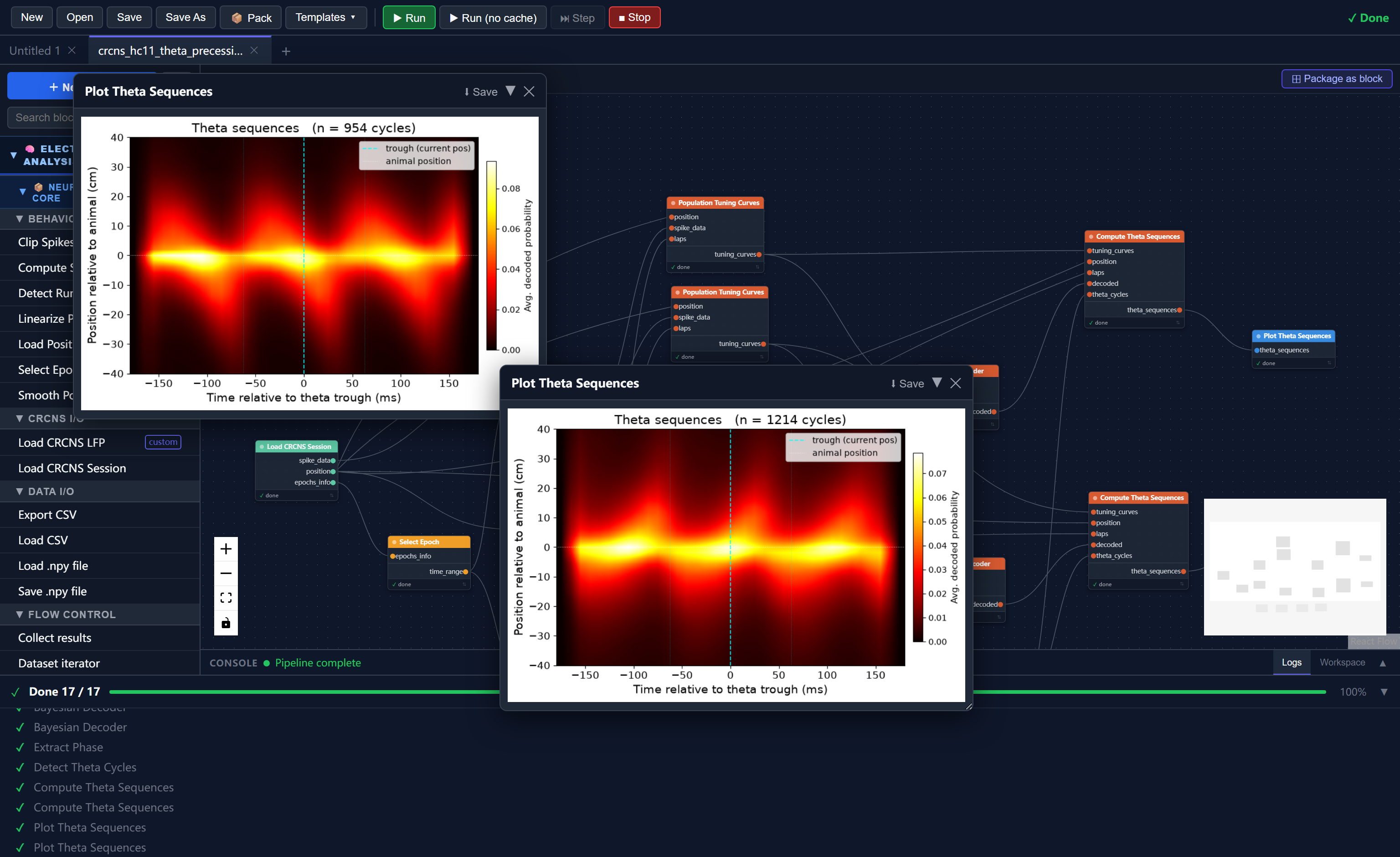Close the crcns_hc11_theta_precessi tab
This screenshot has height=857, width=1400.
click(254, 50)
